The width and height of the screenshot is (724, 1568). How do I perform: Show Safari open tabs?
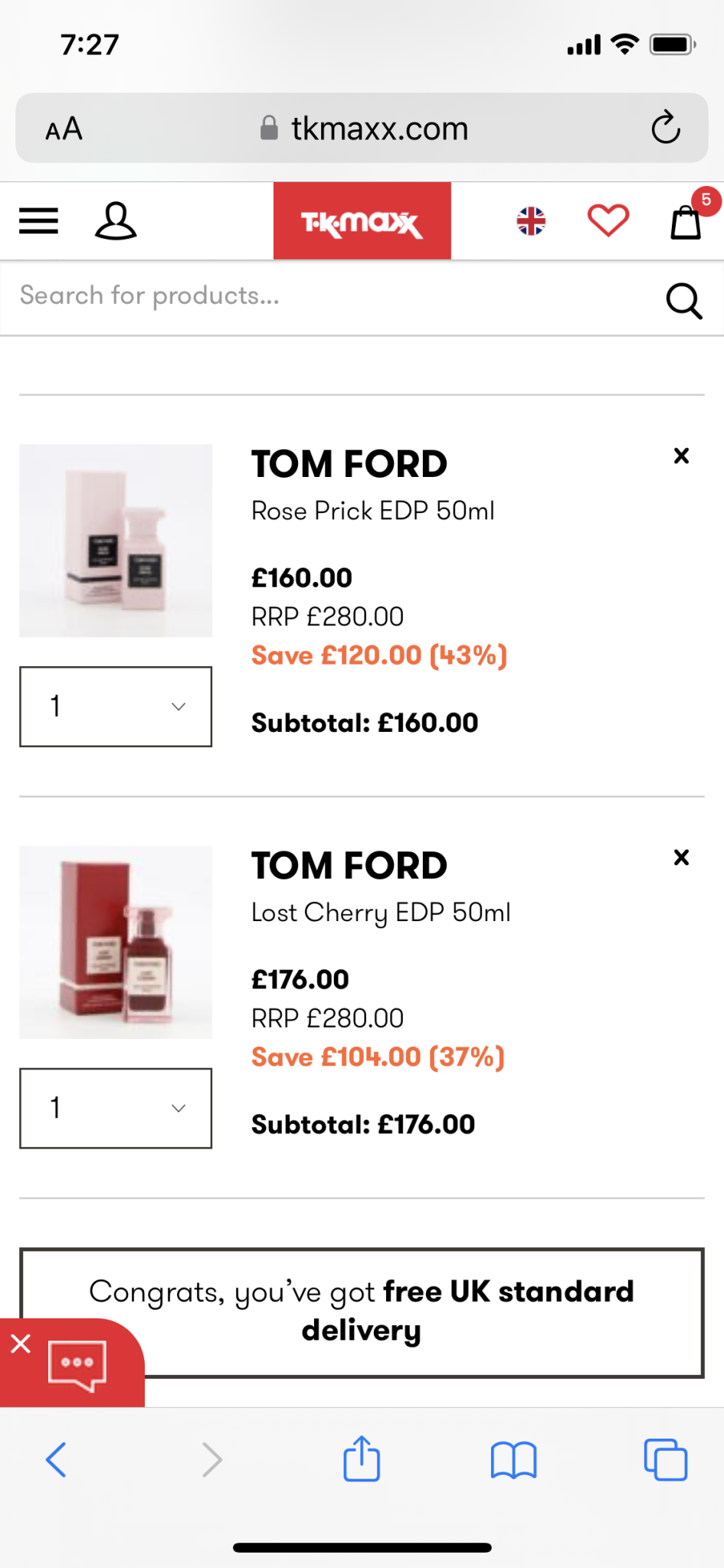[665, 1459]
